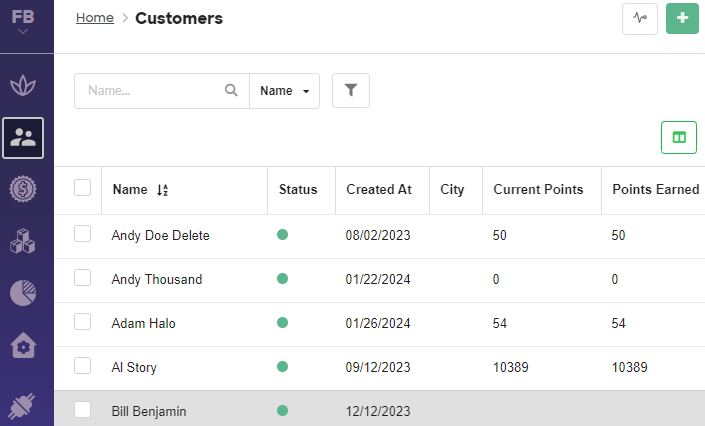
Task: Check the Adam Halo row checkbox
Action: tap(82, 322)
